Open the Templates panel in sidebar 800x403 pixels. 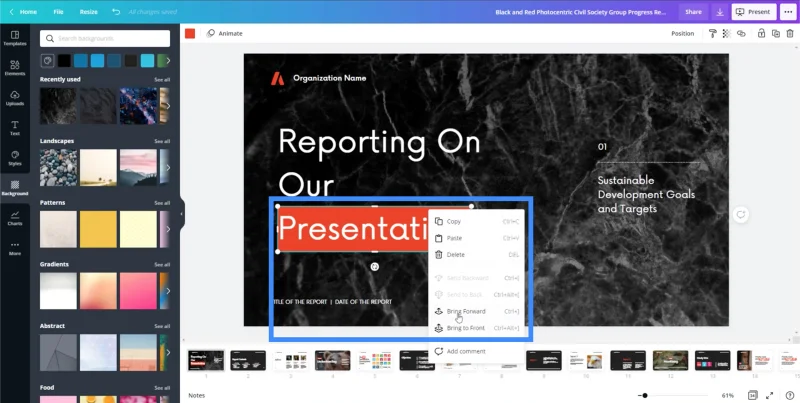(x=15, y=38)
